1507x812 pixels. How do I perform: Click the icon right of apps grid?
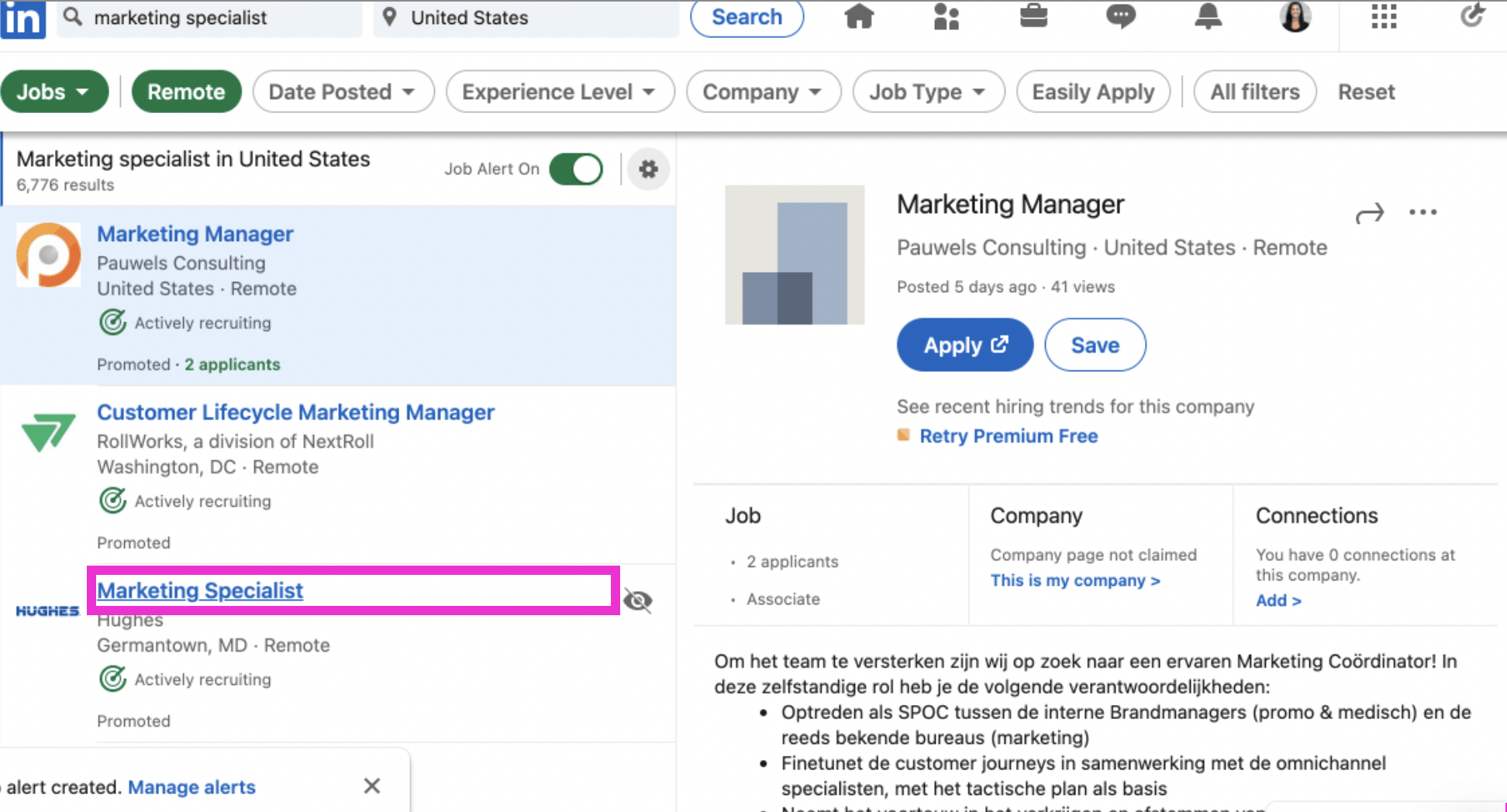pos(1471,16)
